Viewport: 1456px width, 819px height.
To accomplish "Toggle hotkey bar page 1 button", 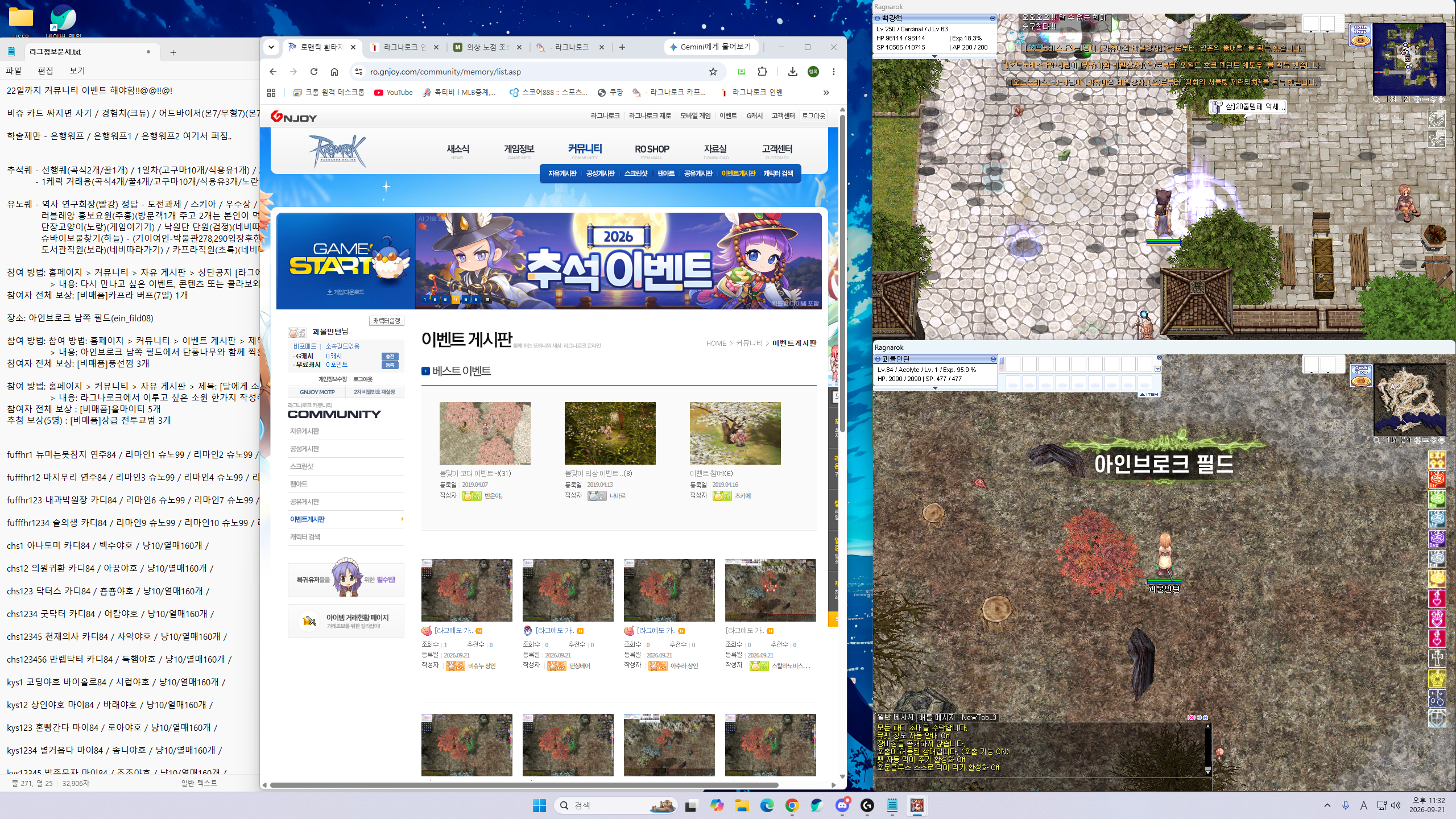I will click(1002, 361).
